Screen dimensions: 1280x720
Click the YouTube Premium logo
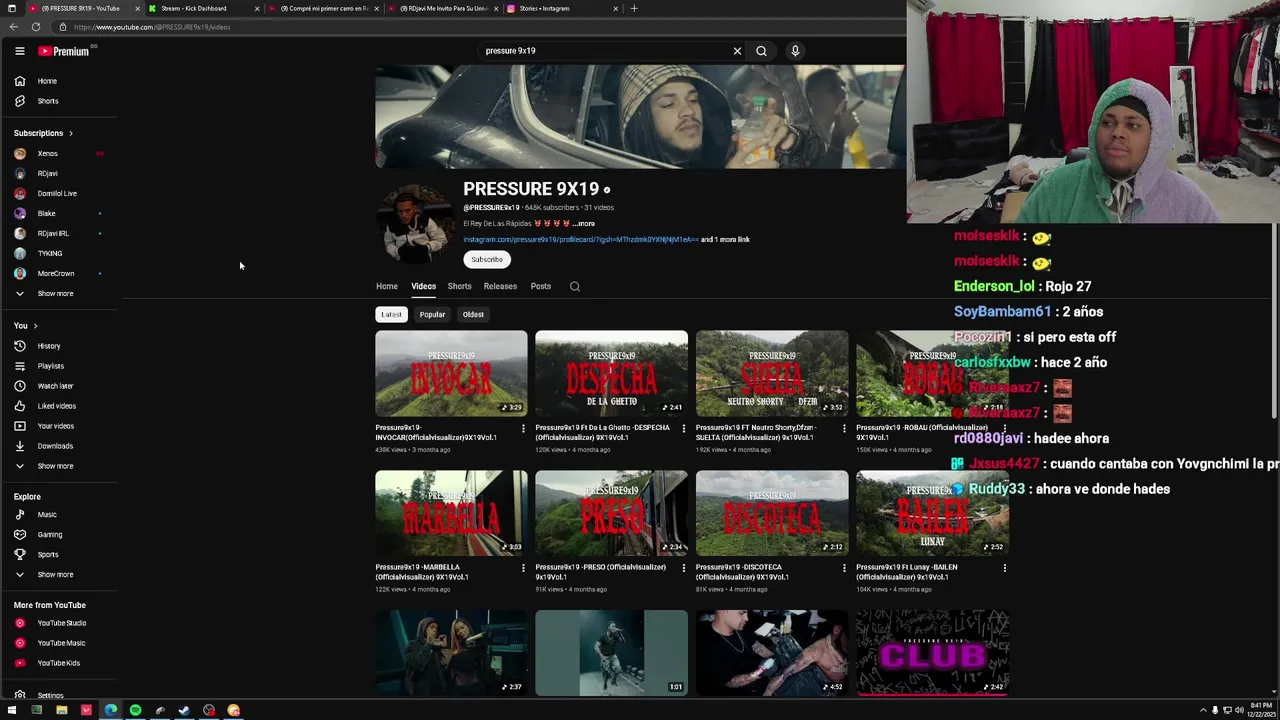pos(64,51)
